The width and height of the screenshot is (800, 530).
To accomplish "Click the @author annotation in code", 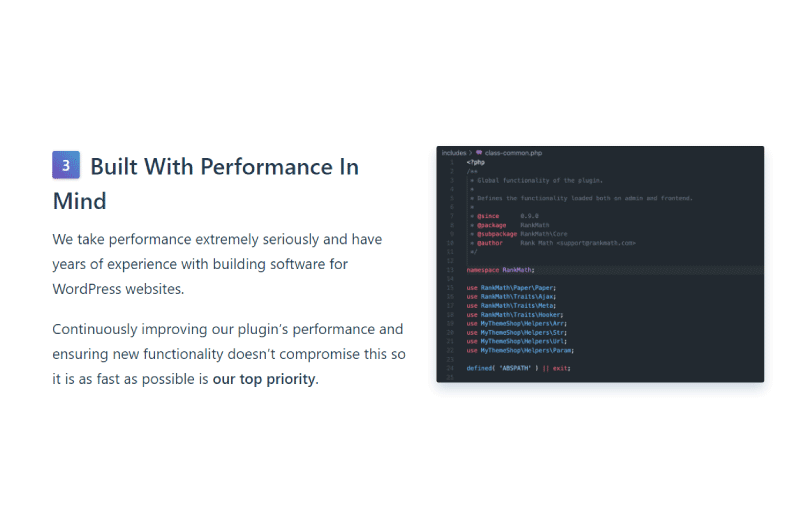I will tap(490, 243).
